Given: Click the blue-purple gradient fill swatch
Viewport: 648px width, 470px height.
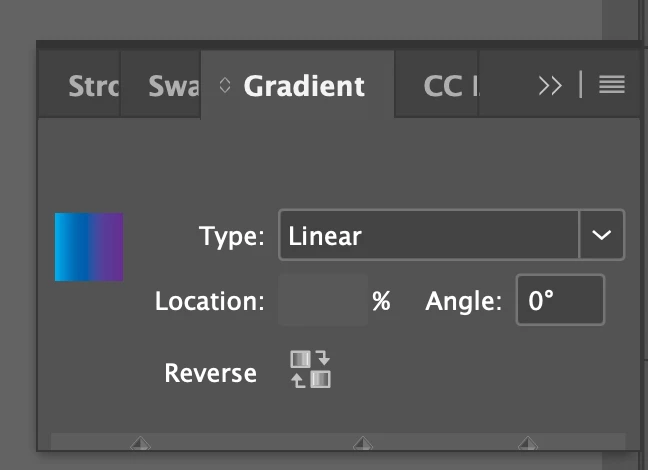Looking at the screenshot, I should [x=89, y=246].
